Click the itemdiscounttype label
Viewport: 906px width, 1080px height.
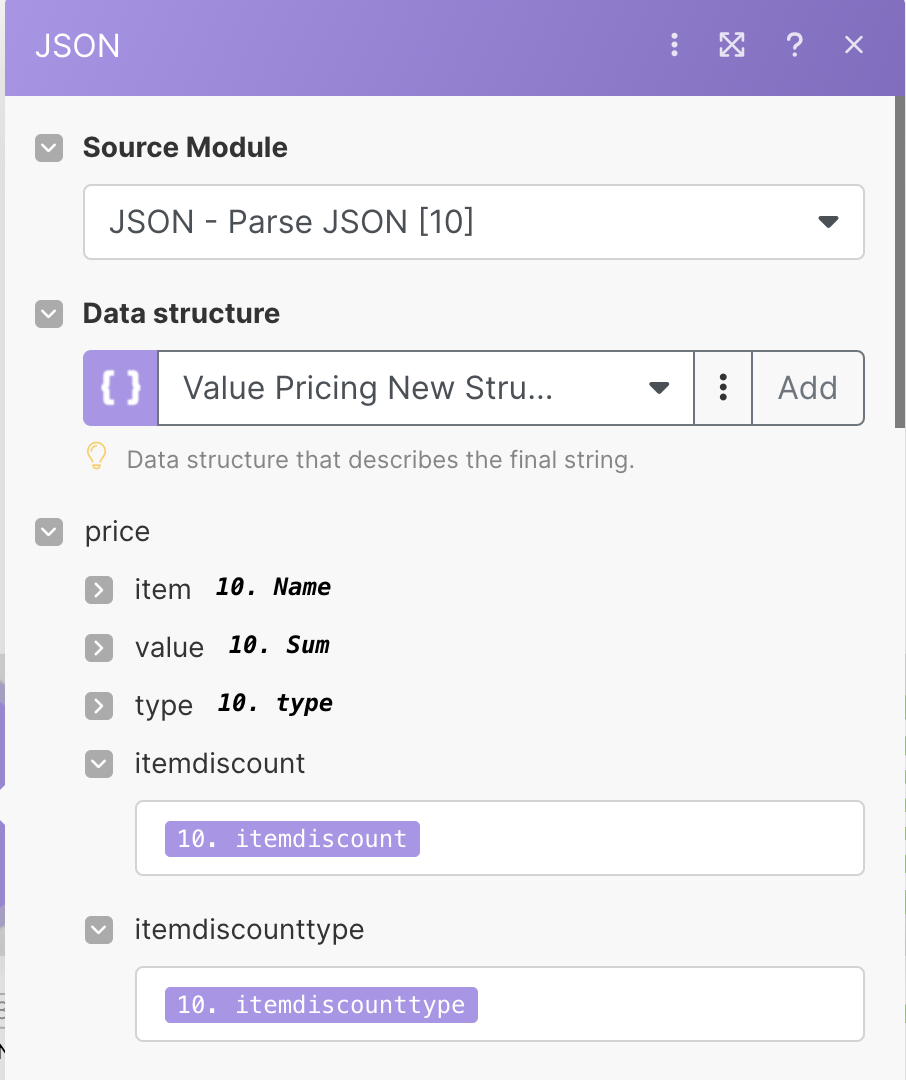(x=249, y=930)
